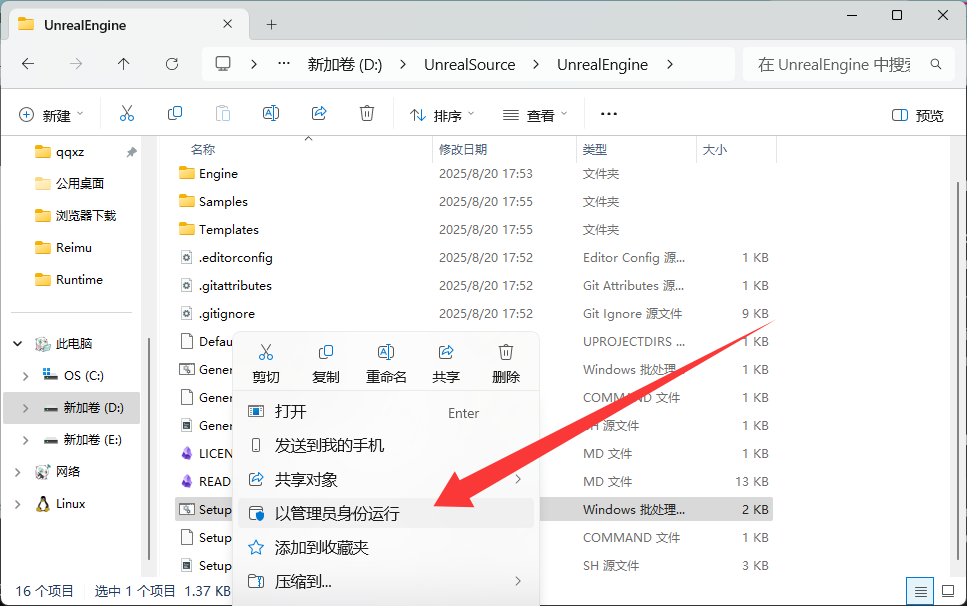Viewport: 967px width, 606px height.
Task: Choose 以管理员身份运行 in the context menu
Action: 385,514
